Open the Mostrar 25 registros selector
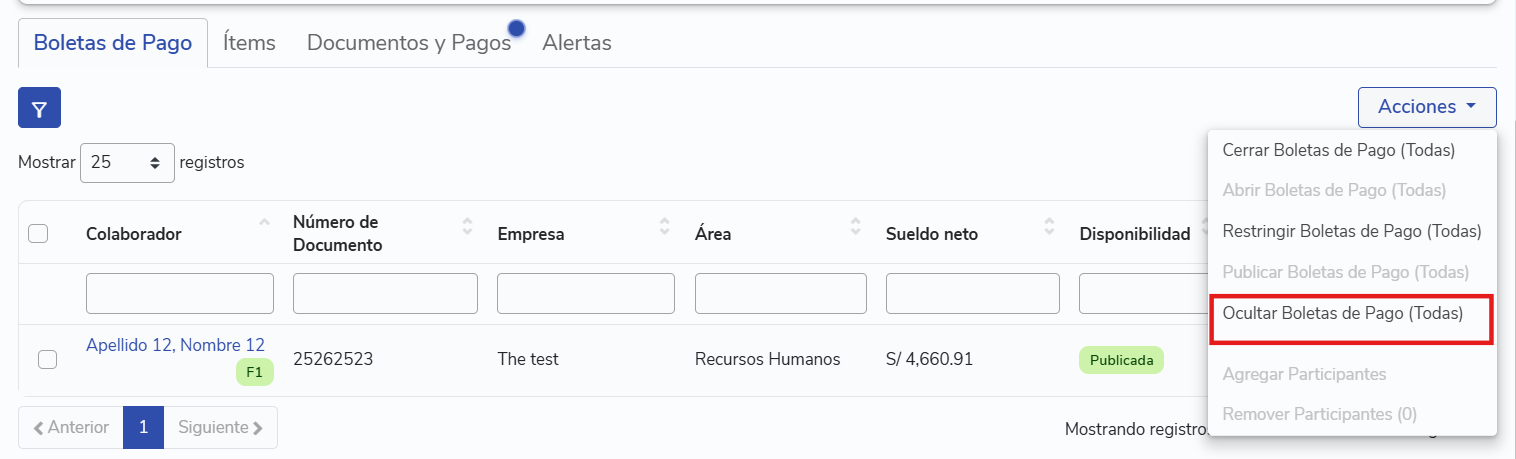The image size is (1516, 459). point(127,162)
